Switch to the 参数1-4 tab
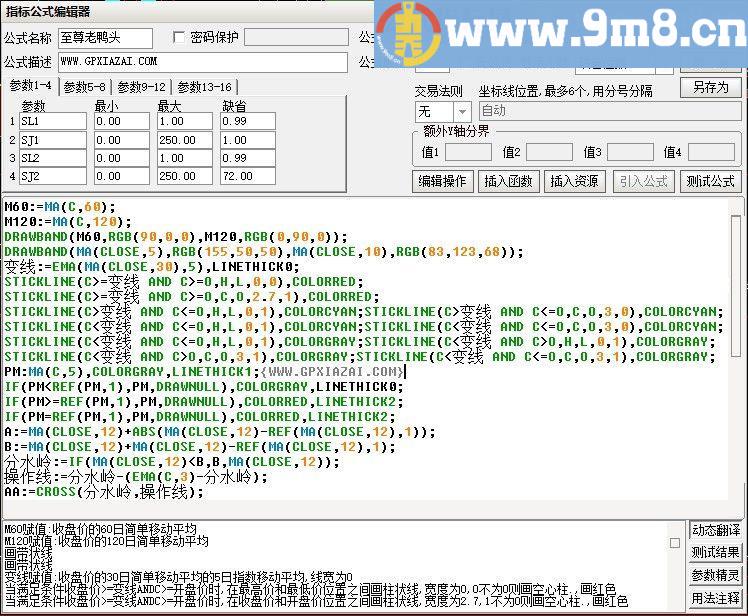The image size is (748, 616). point(31,86)
